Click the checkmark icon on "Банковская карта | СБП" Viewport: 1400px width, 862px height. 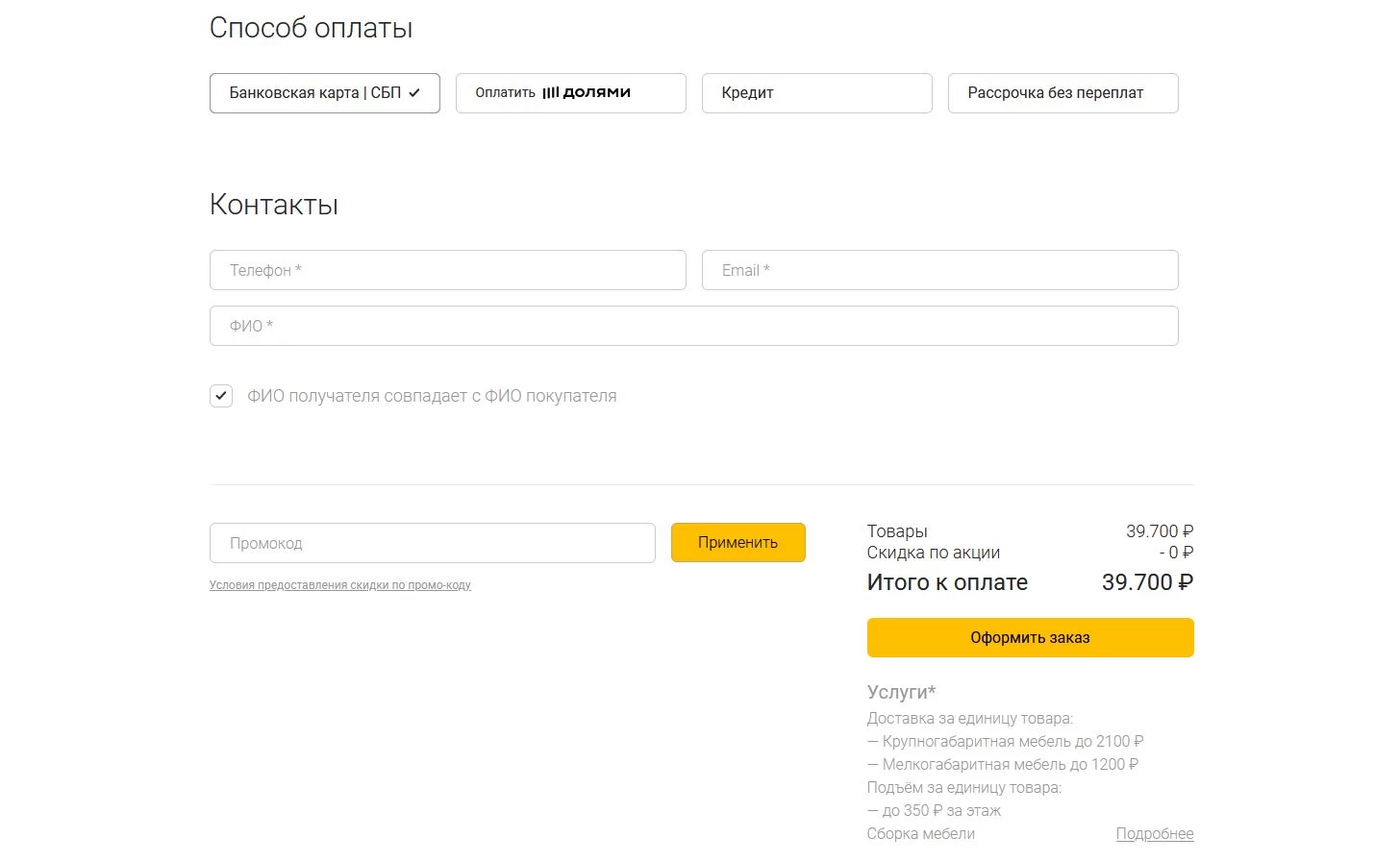click(413, 92)
